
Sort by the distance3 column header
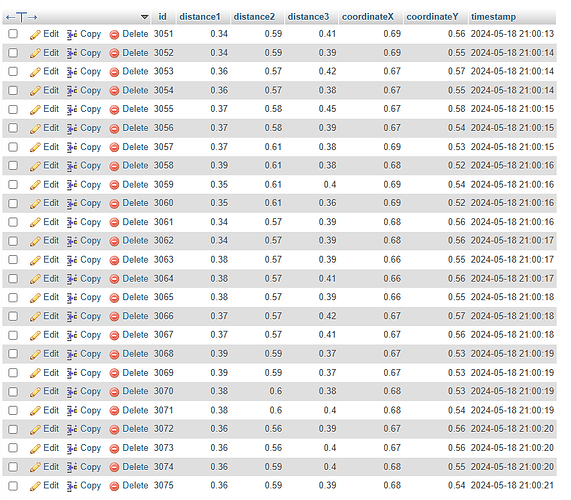pyautogui.click(x=308, y=17)
